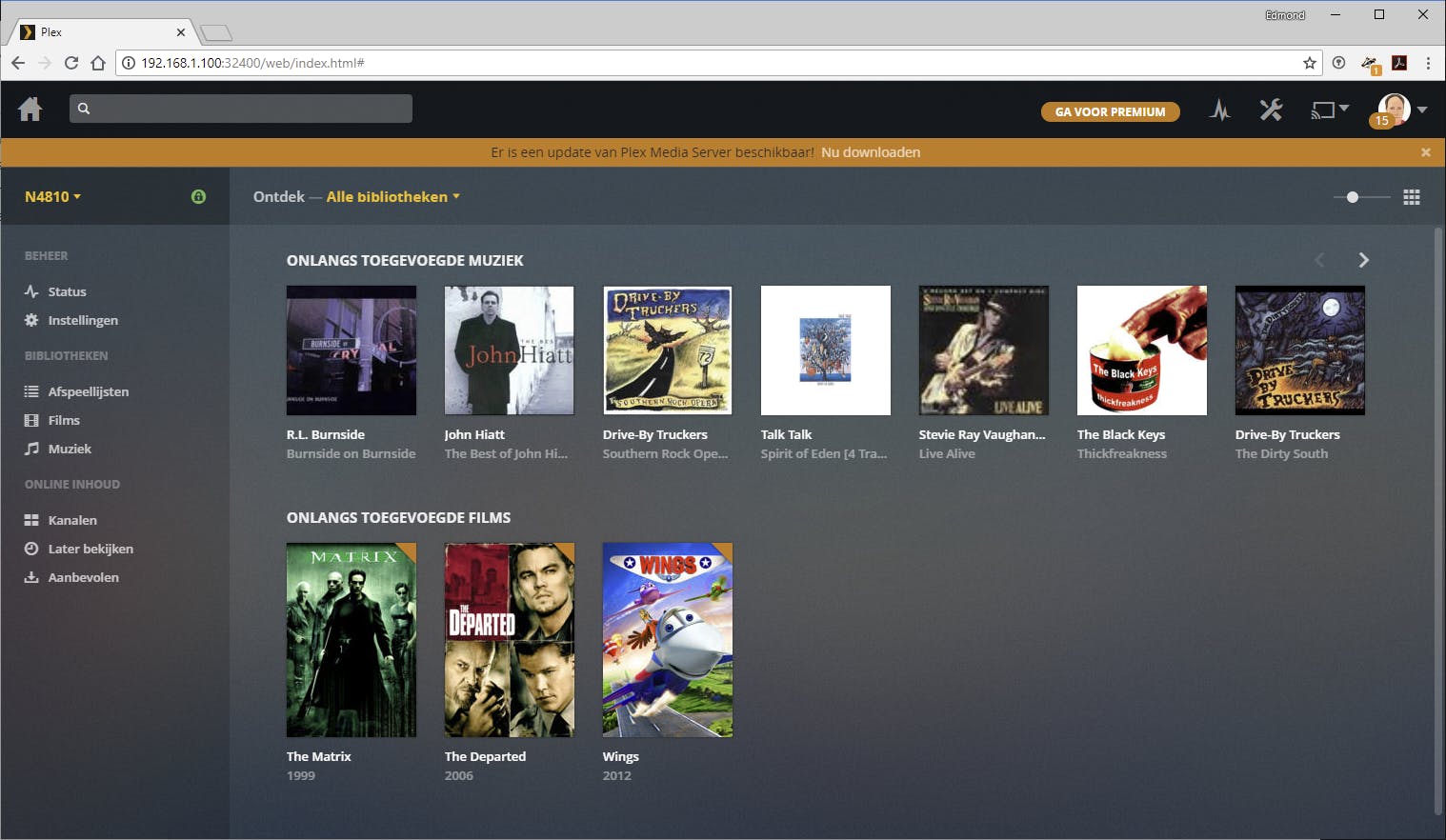Open the Spirit of Eden album cover
1446x840 pixels.
coord(826,350)
